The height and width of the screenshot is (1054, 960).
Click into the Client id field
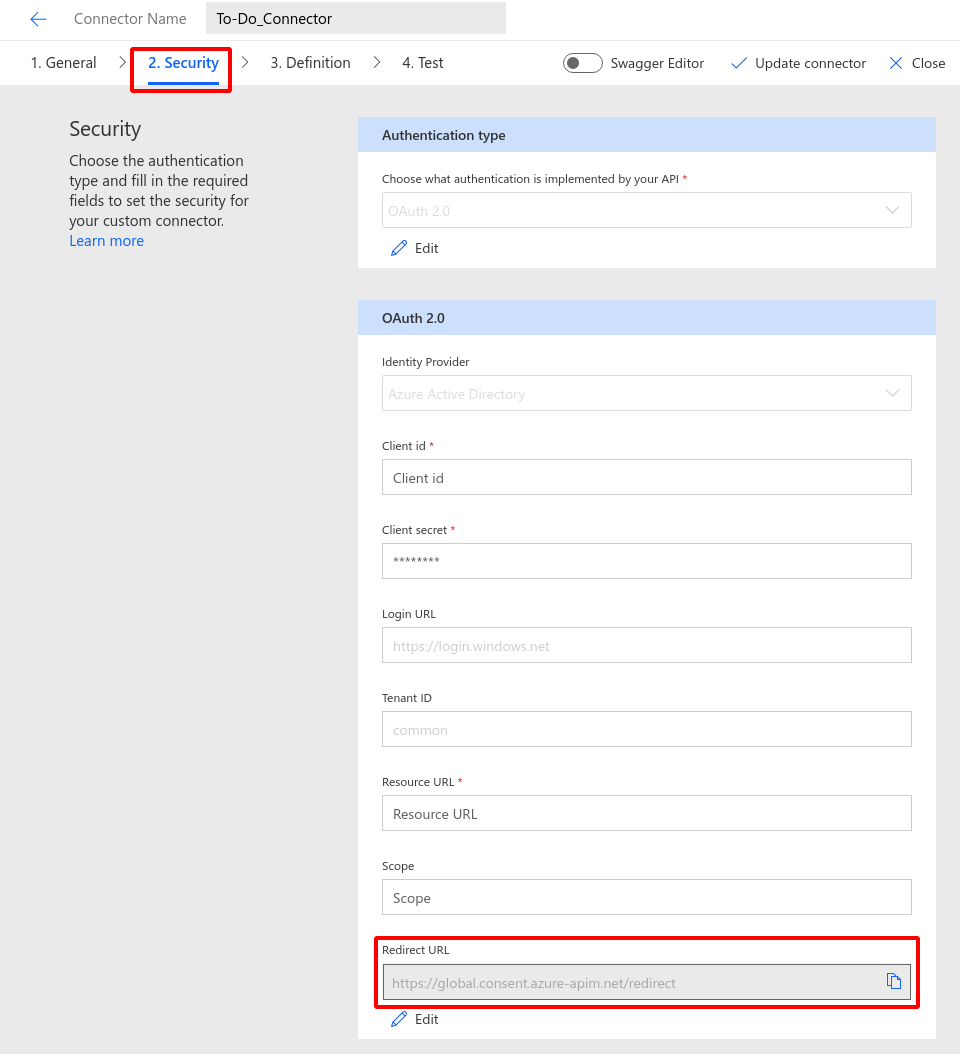point(647,477)
